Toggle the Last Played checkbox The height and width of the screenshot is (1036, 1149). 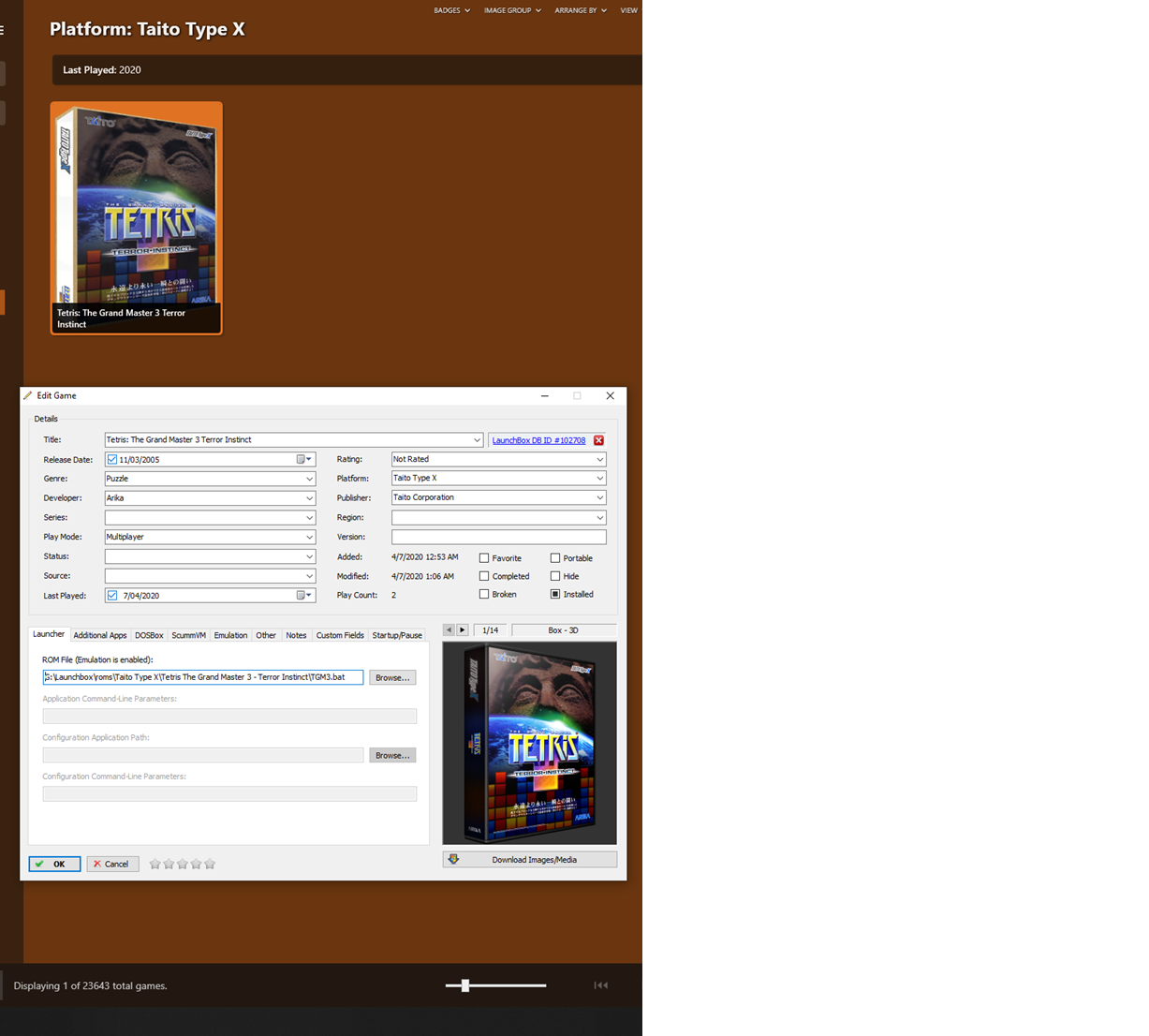pyautogui.click(x=112, y=596)
